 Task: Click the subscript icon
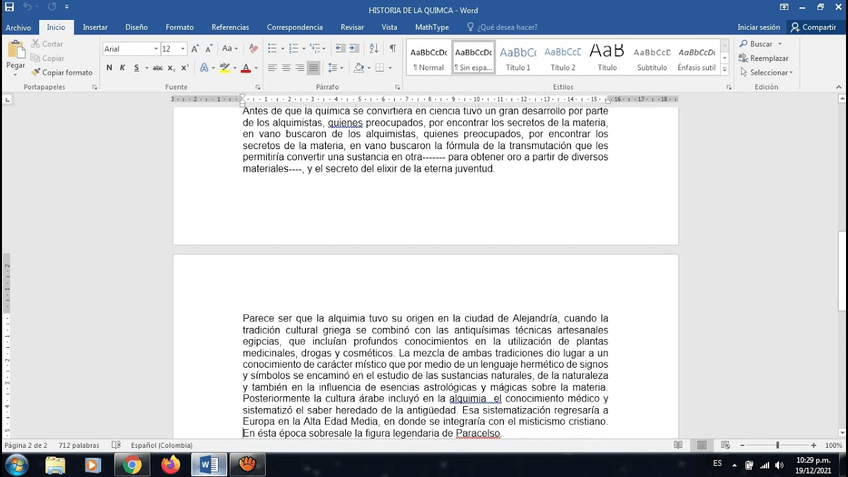pyautogui.click(x=172, y=68)
